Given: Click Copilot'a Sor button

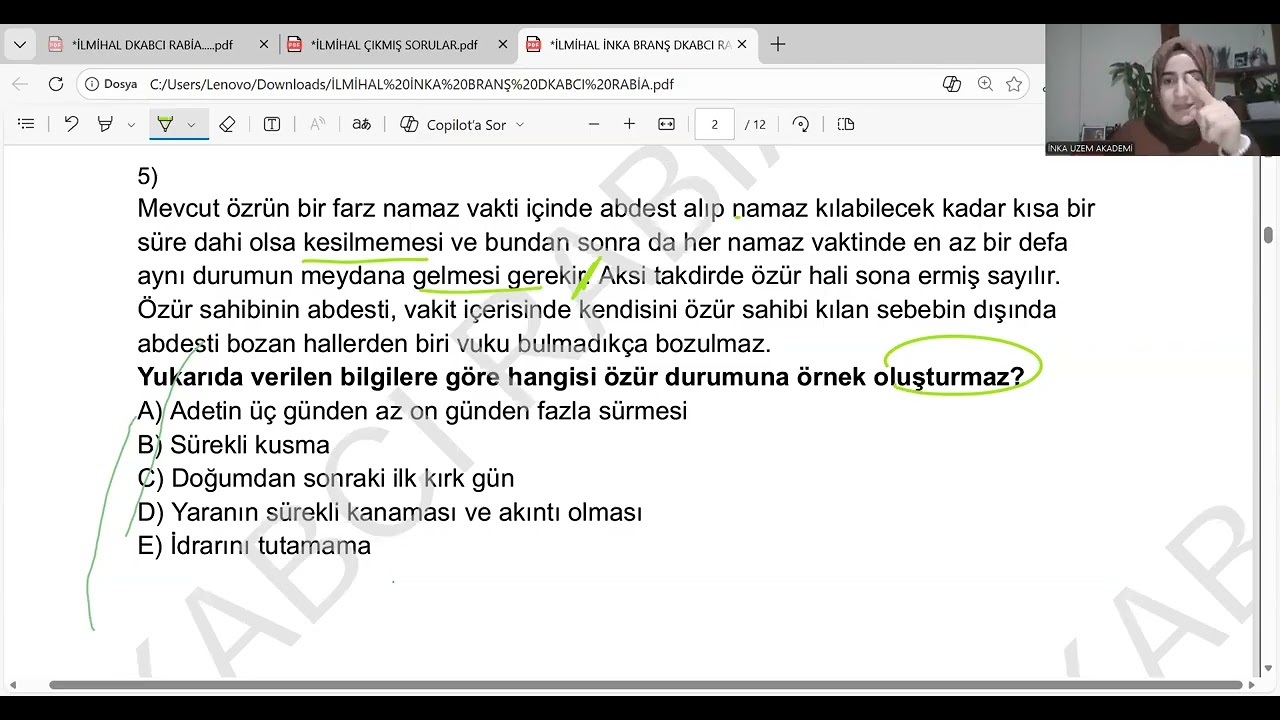Looking at the screenshot, I should click(x=453, y=125).
